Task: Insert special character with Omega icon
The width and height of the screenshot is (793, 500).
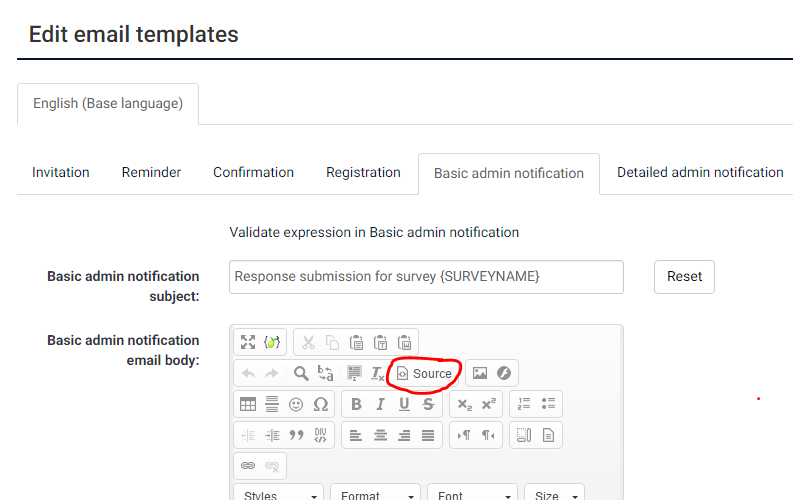Action: [x=320, y=404]
